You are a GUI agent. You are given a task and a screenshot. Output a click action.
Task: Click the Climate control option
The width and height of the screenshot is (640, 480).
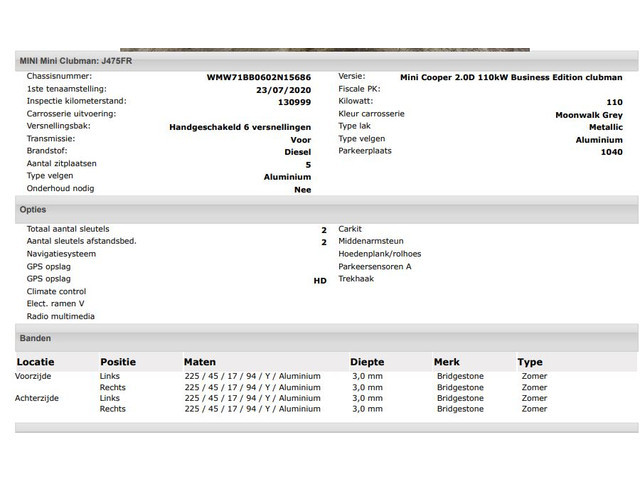pyautogui.click(x=56, y=291)
